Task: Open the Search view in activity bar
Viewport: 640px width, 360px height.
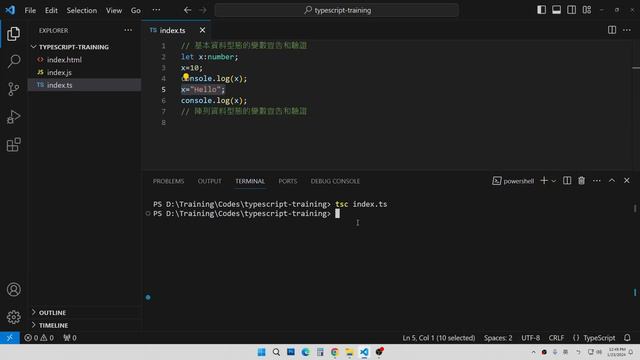Action: click(x=13, y=61)
